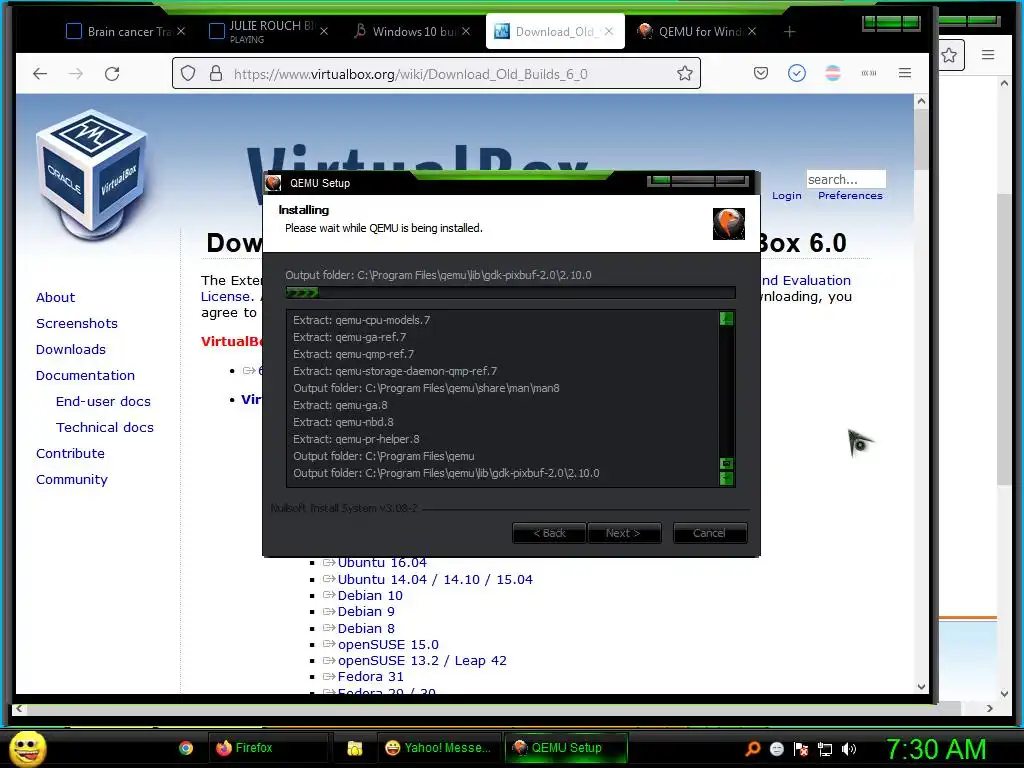
Task: Open the Login link
Action: pyautogui.click(x=786, y=195)
